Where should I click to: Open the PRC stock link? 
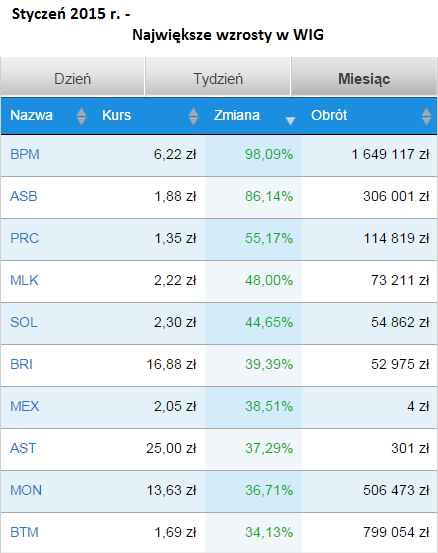pyautogui.click(x=24, y=238)
